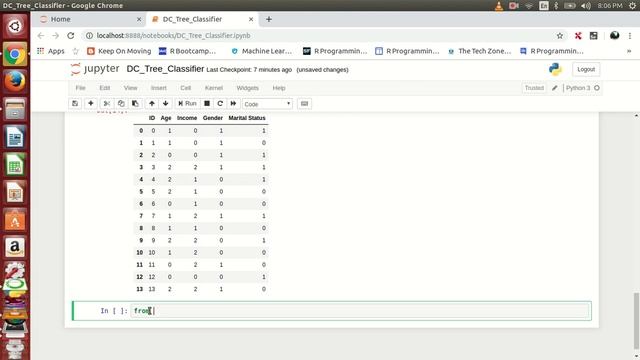Open the Insert menu
The height and width of the screenshot is (360, 640).
pos(159,88)
